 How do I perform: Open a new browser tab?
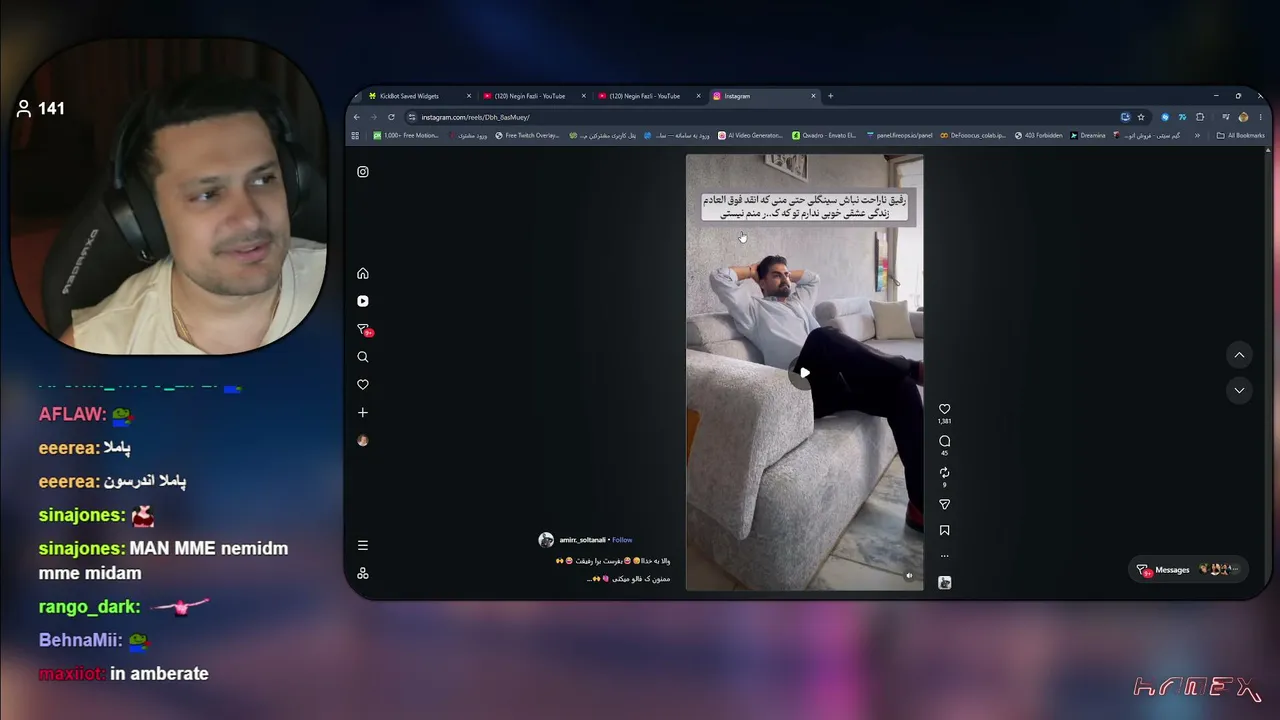[x=830, y=96]
